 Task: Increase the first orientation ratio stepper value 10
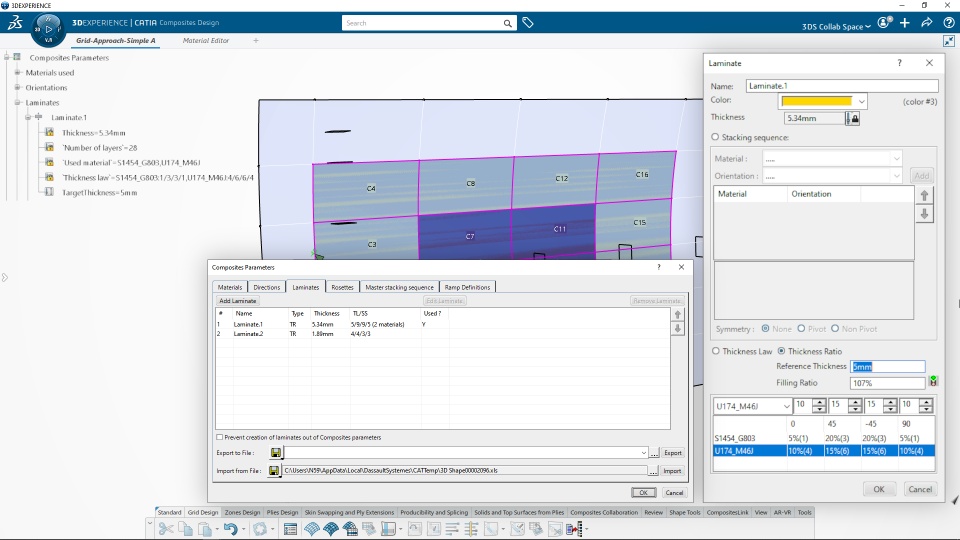pos(819,402)
